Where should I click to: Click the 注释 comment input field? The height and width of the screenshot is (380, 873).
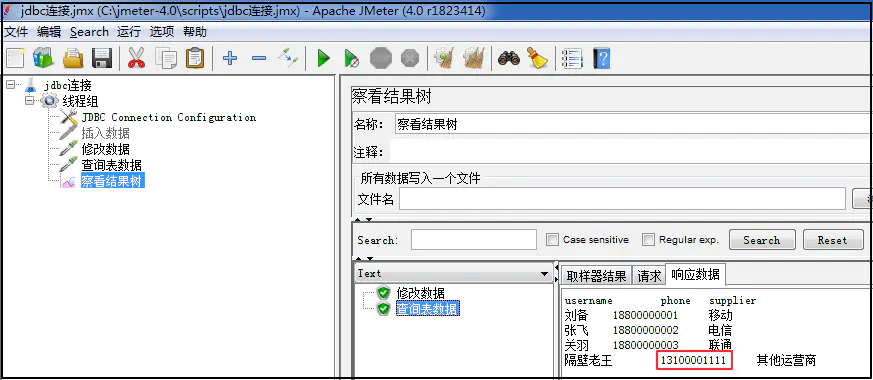[x=631, y=151]
